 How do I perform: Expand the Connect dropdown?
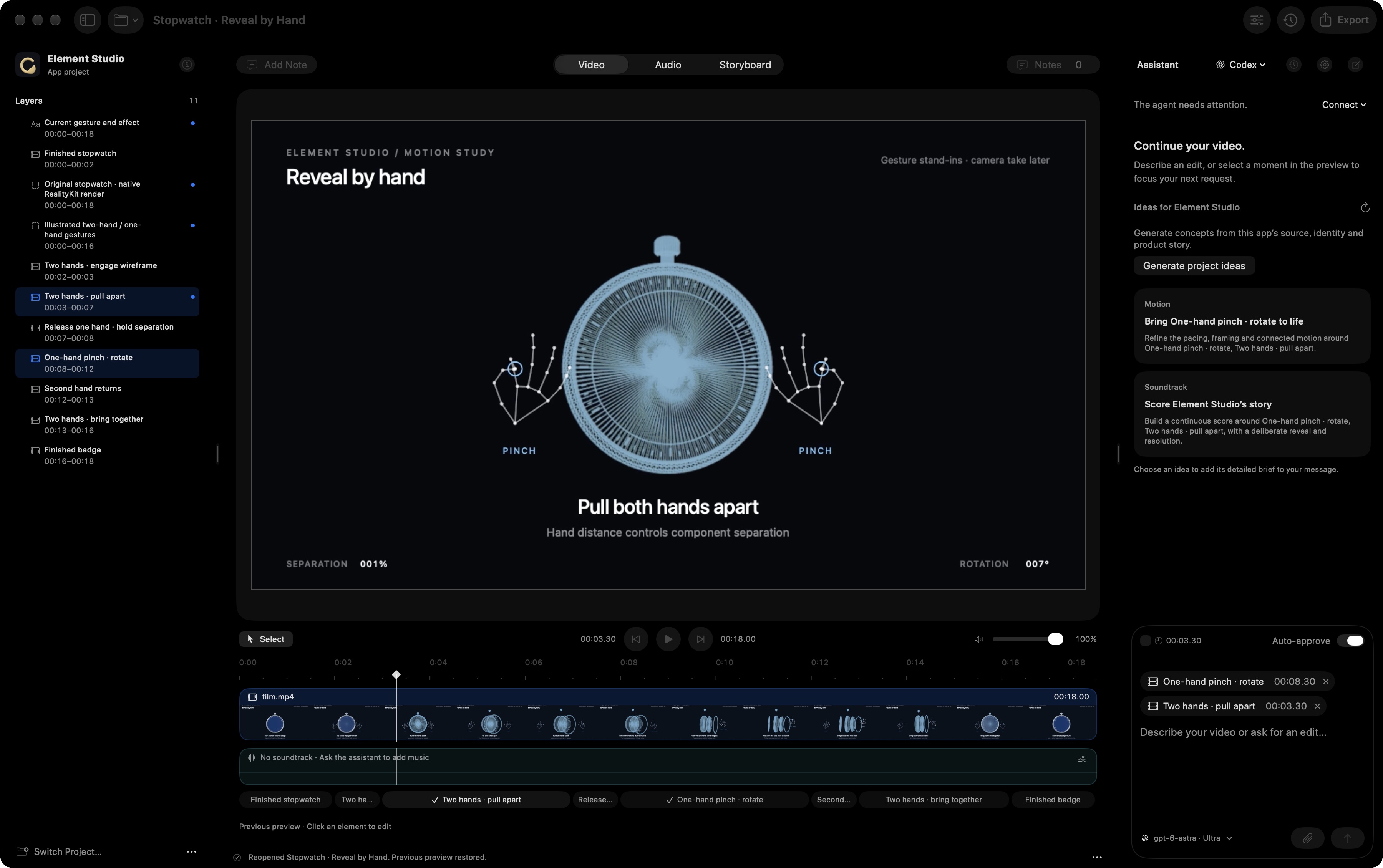(x=1343, y=104)
